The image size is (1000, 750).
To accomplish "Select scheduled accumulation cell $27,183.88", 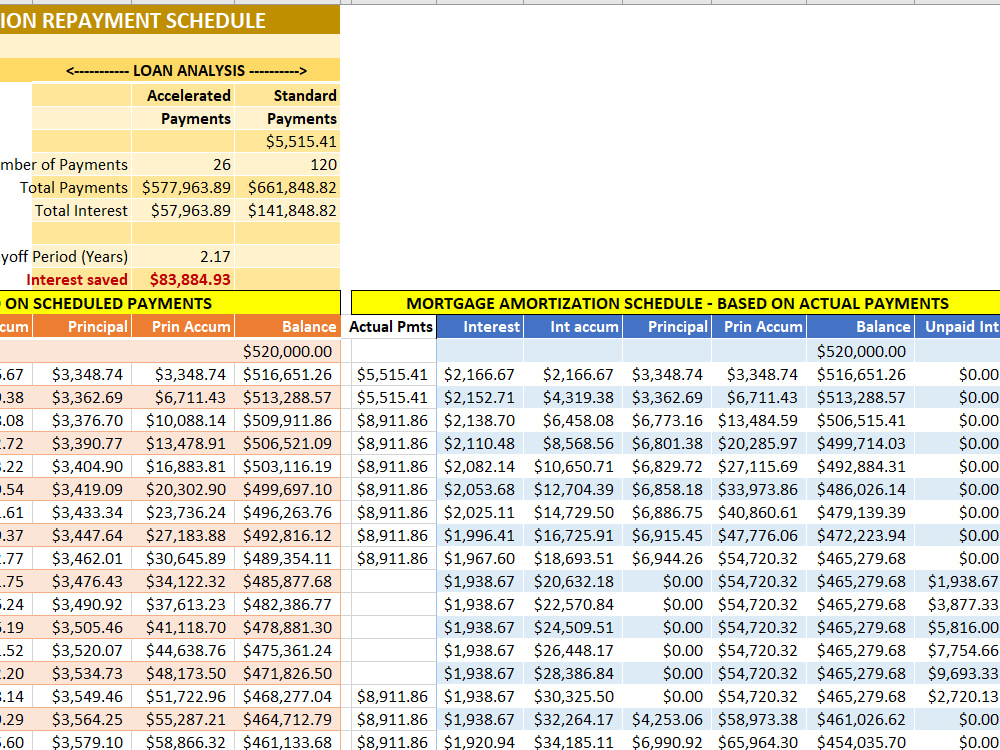I will coord(184,535).
